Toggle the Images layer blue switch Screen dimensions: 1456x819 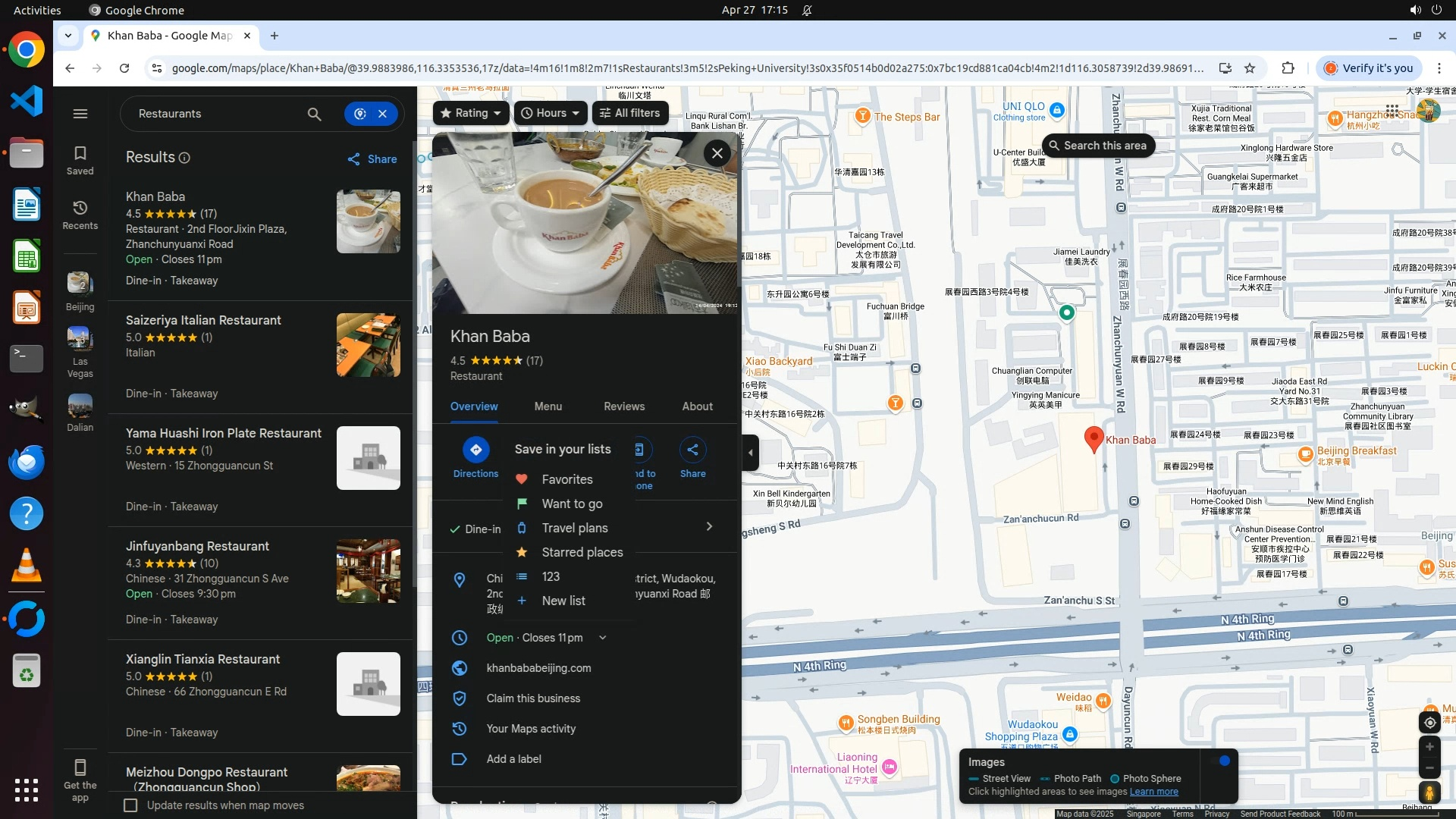click(x=1223, y=761)
